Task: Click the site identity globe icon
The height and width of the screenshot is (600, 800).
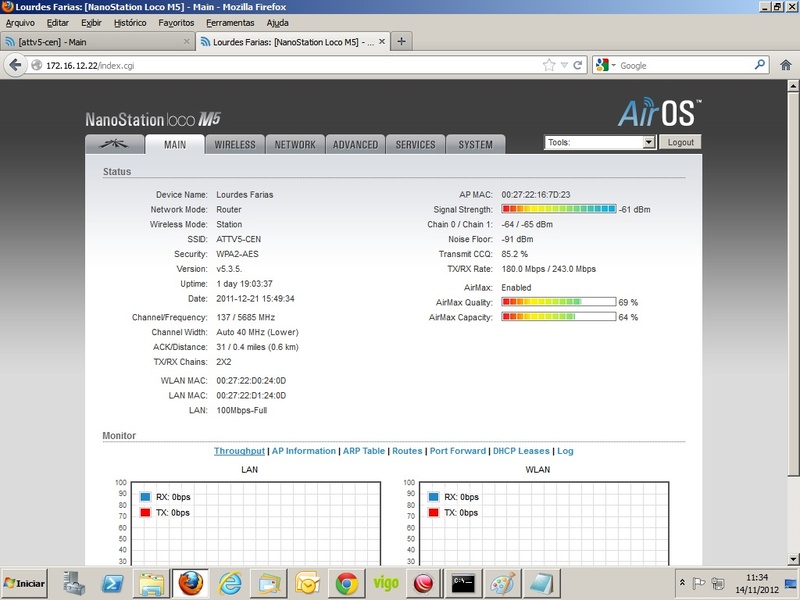Action: [x=36, y=65]
